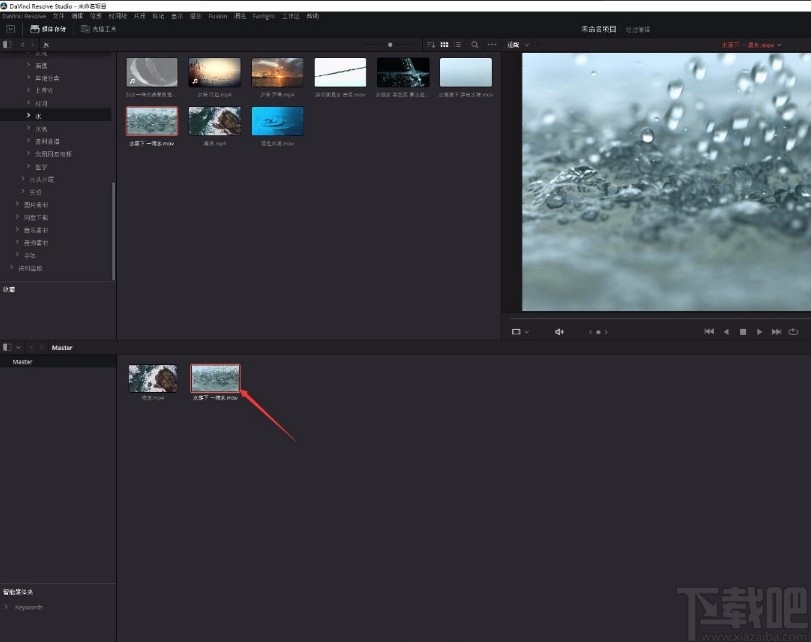Screen dimensions: 811x642
Task: Toggle the media storage sidebar panel
Action: click(8, 45)
